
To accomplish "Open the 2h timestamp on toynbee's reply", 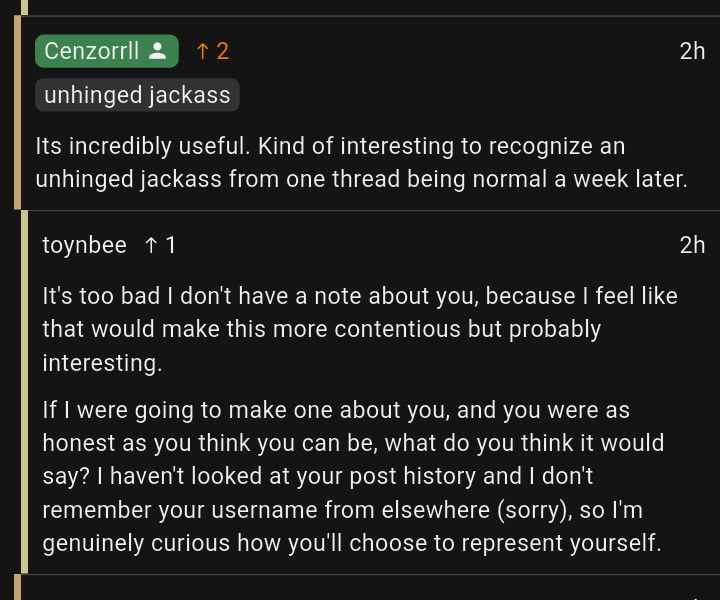I will pyautogui.click(x=692, y=245).
